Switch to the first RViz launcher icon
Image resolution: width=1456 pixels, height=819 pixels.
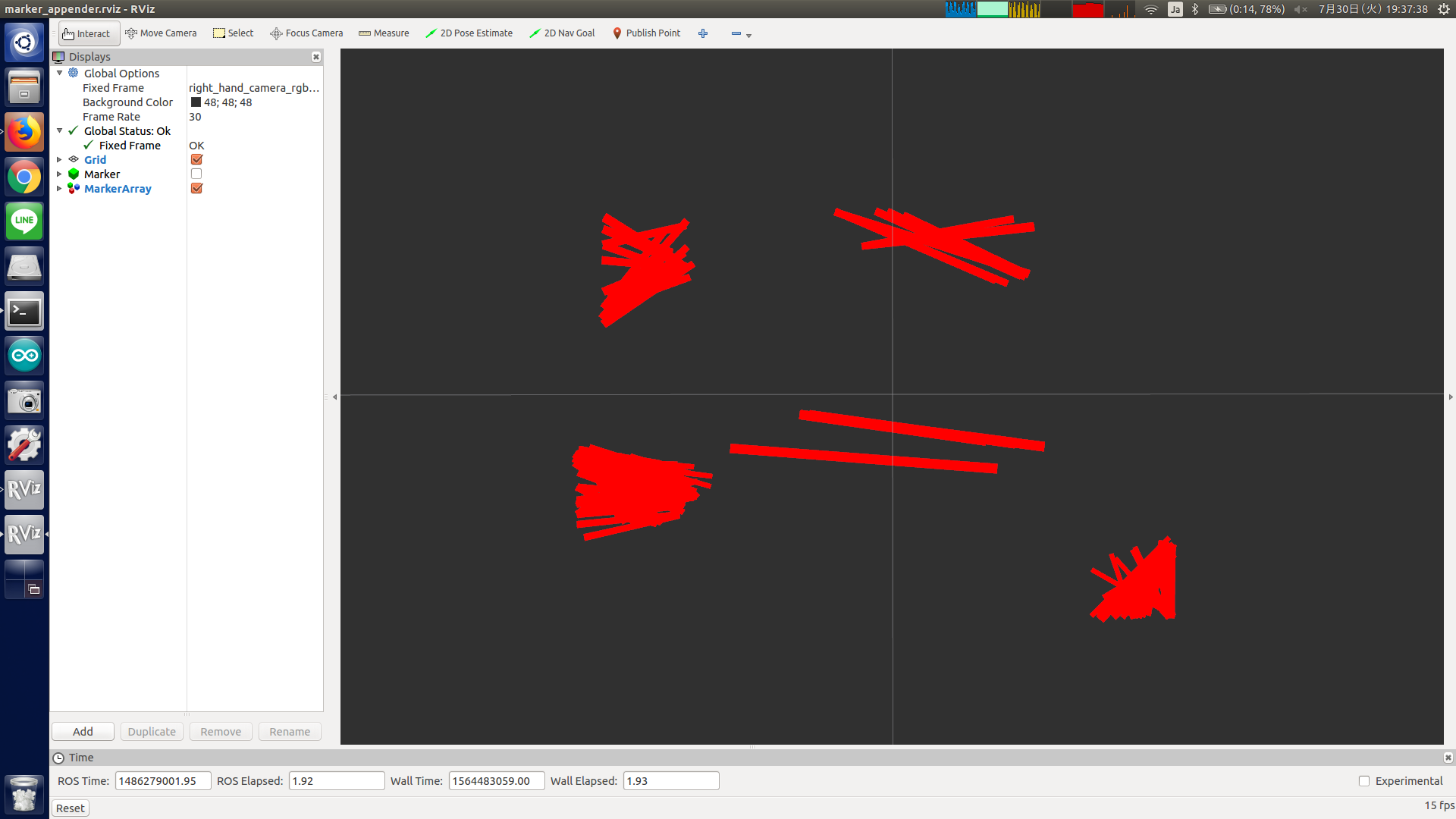(24, 490)
